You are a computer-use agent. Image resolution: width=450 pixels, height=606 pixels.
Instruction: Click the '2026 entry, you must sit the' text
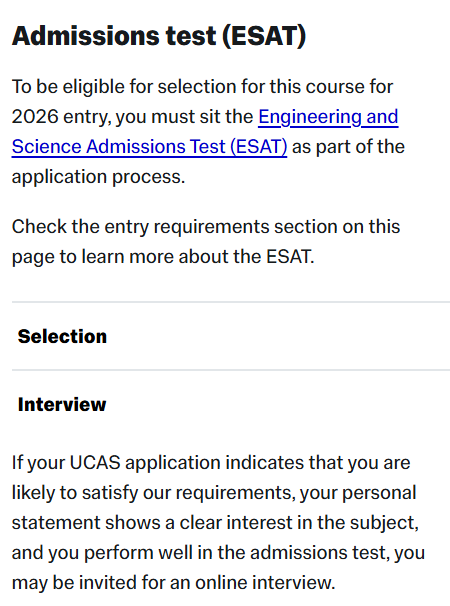(132, 117)
